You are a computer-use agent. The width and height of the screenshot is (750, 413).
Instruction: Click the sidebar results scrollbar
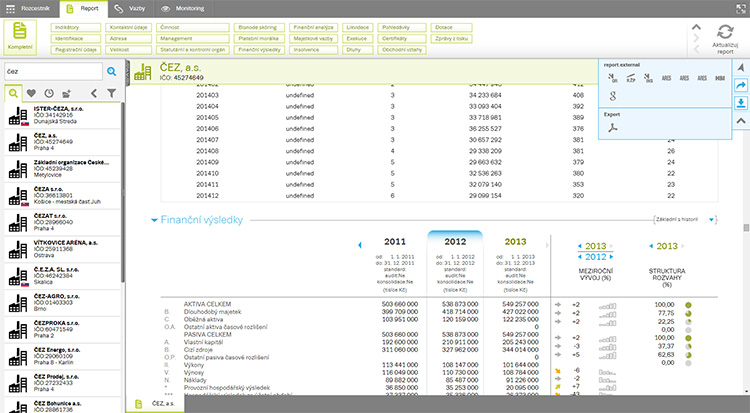point(122,191)
